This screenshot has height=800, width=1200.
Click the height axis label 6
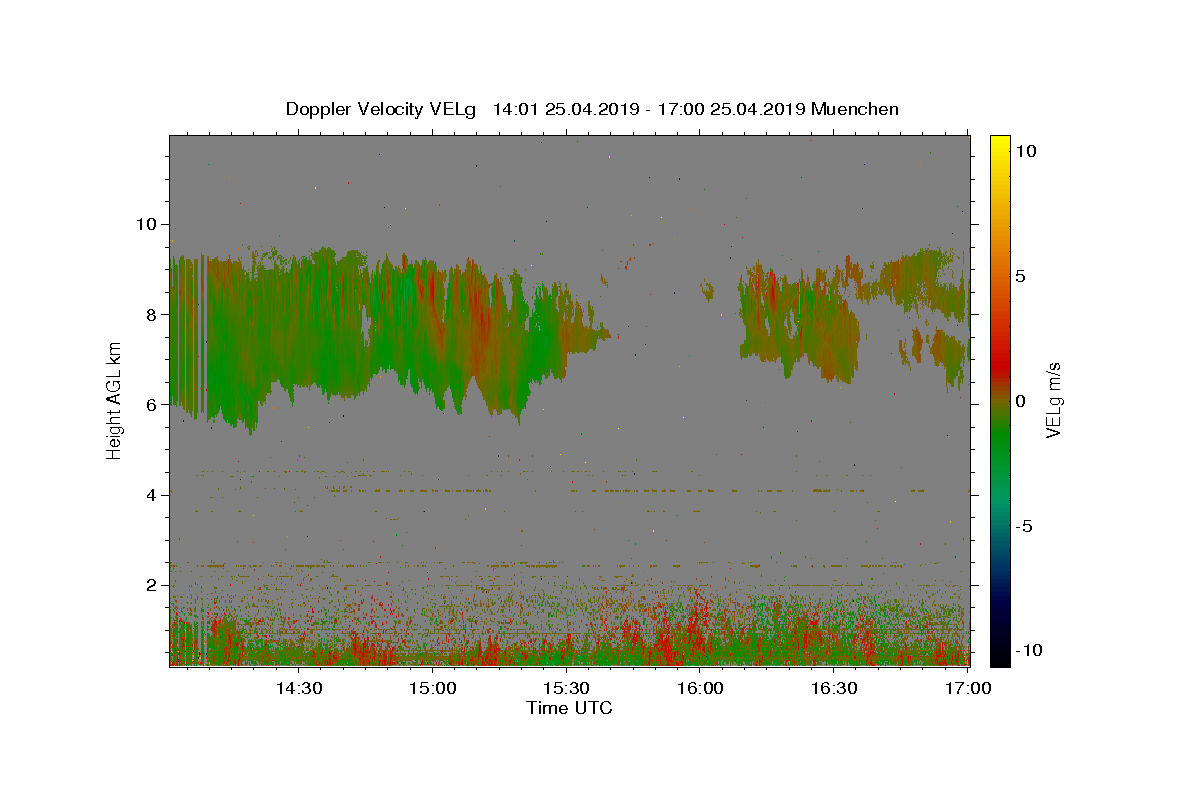[152, 404]
